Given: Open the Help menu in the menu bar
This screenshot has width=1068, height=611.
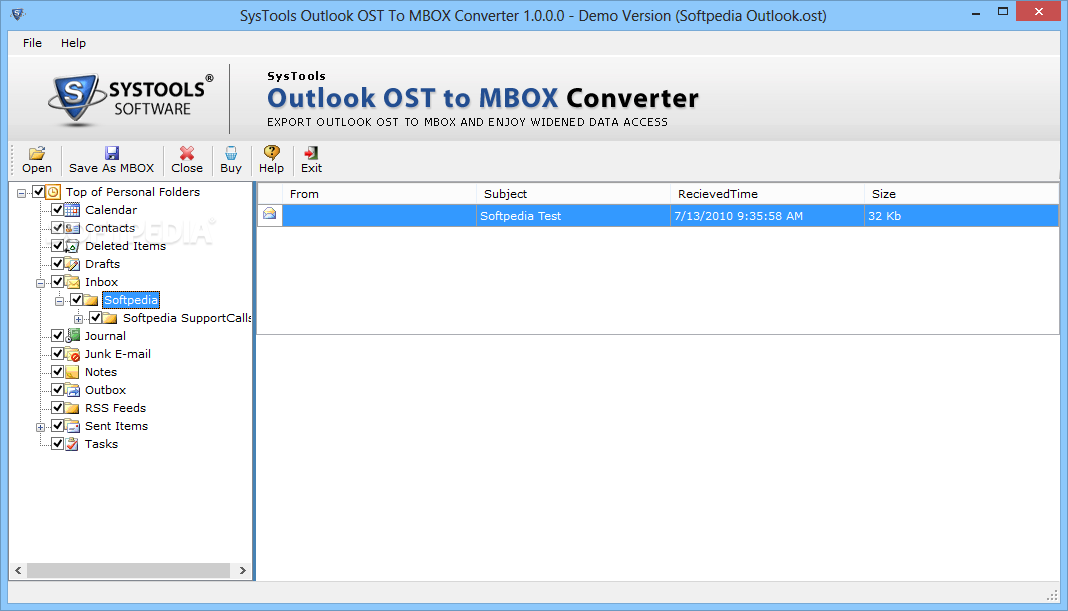Looking at the screenshot, I should [73, 43].
